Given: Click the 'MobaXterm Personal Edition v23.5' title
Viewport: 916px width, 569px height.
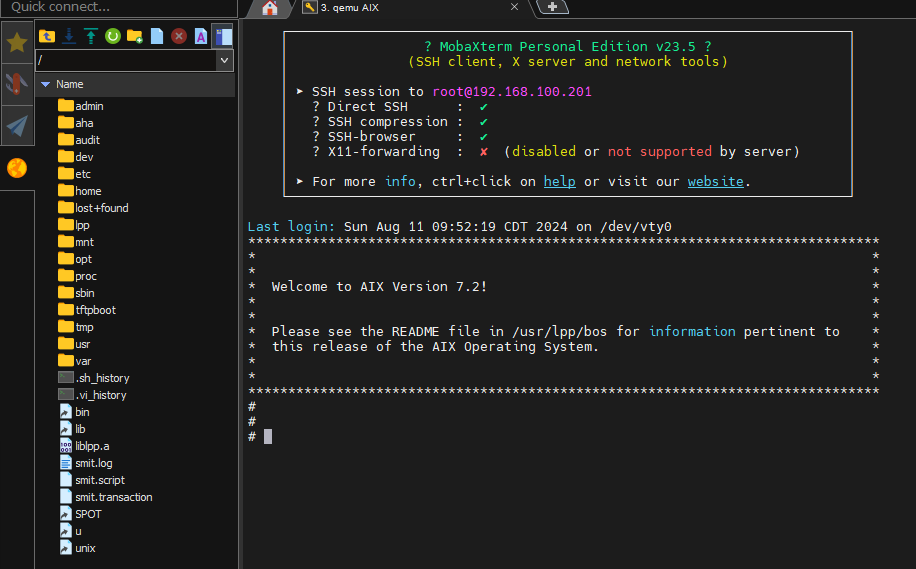Looking at the screenshot, I should click(x=567, y=47).
